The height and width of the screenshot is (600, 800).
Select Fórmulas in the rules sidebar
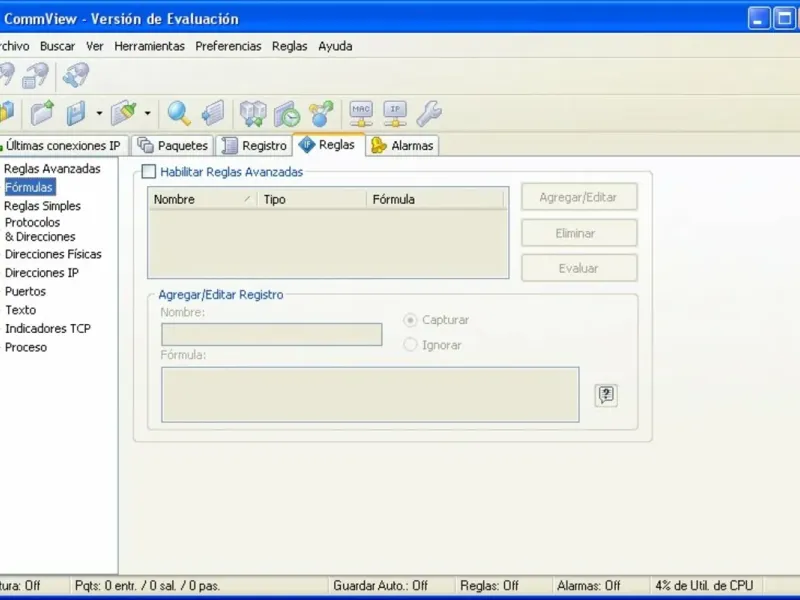[x=29, y=187]
